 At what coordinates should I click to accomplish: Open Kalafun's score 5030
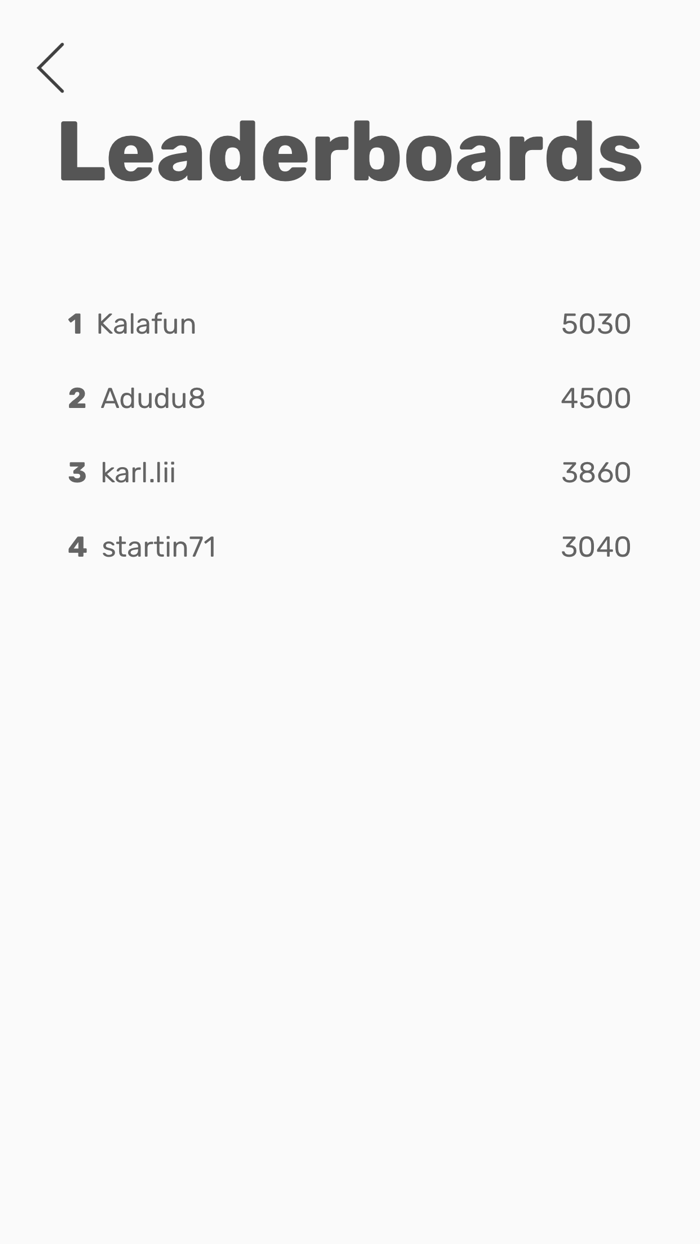pyautogui.click(x=597, y=323)
